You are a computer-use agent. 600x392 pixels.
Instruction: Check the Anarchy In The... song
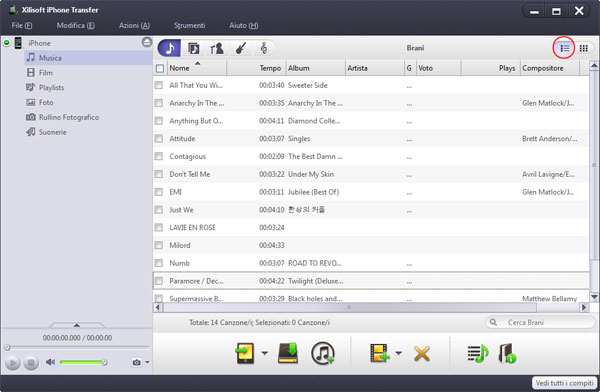click(159, 103)
